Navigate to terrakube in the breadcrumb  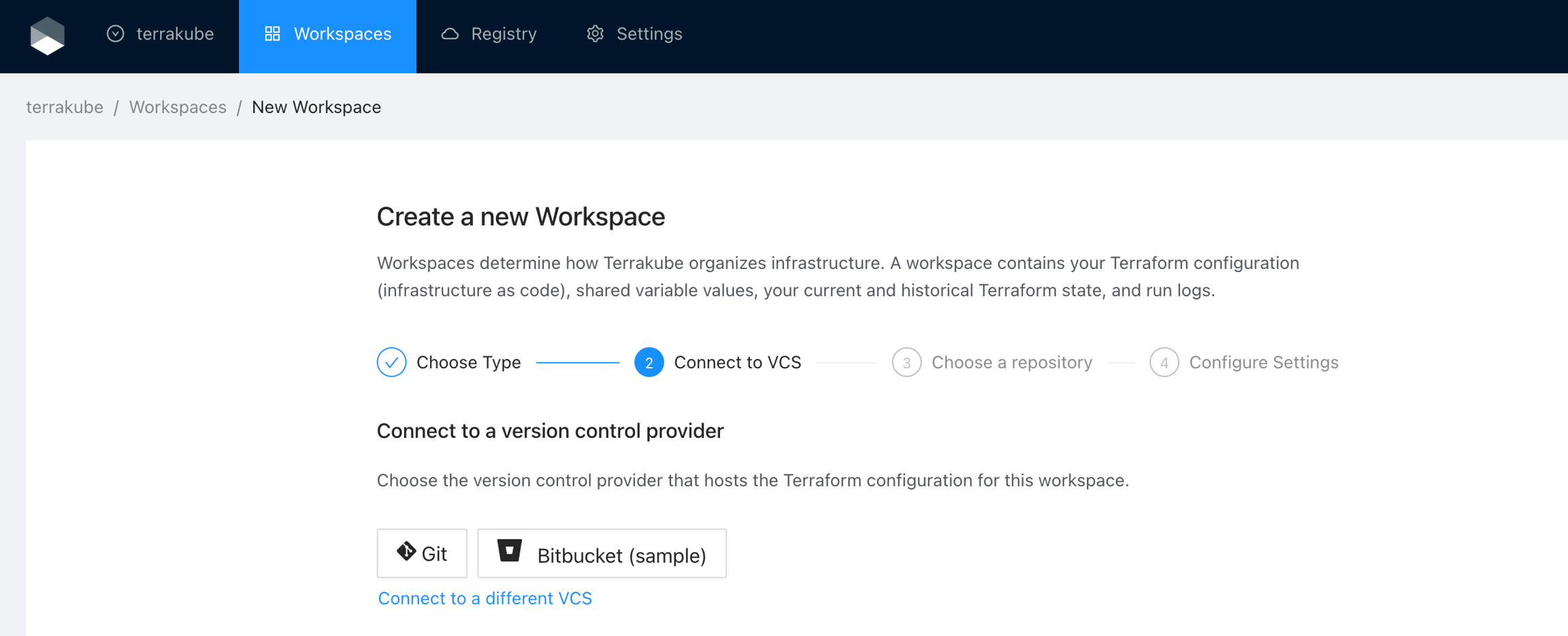[65, 108]
